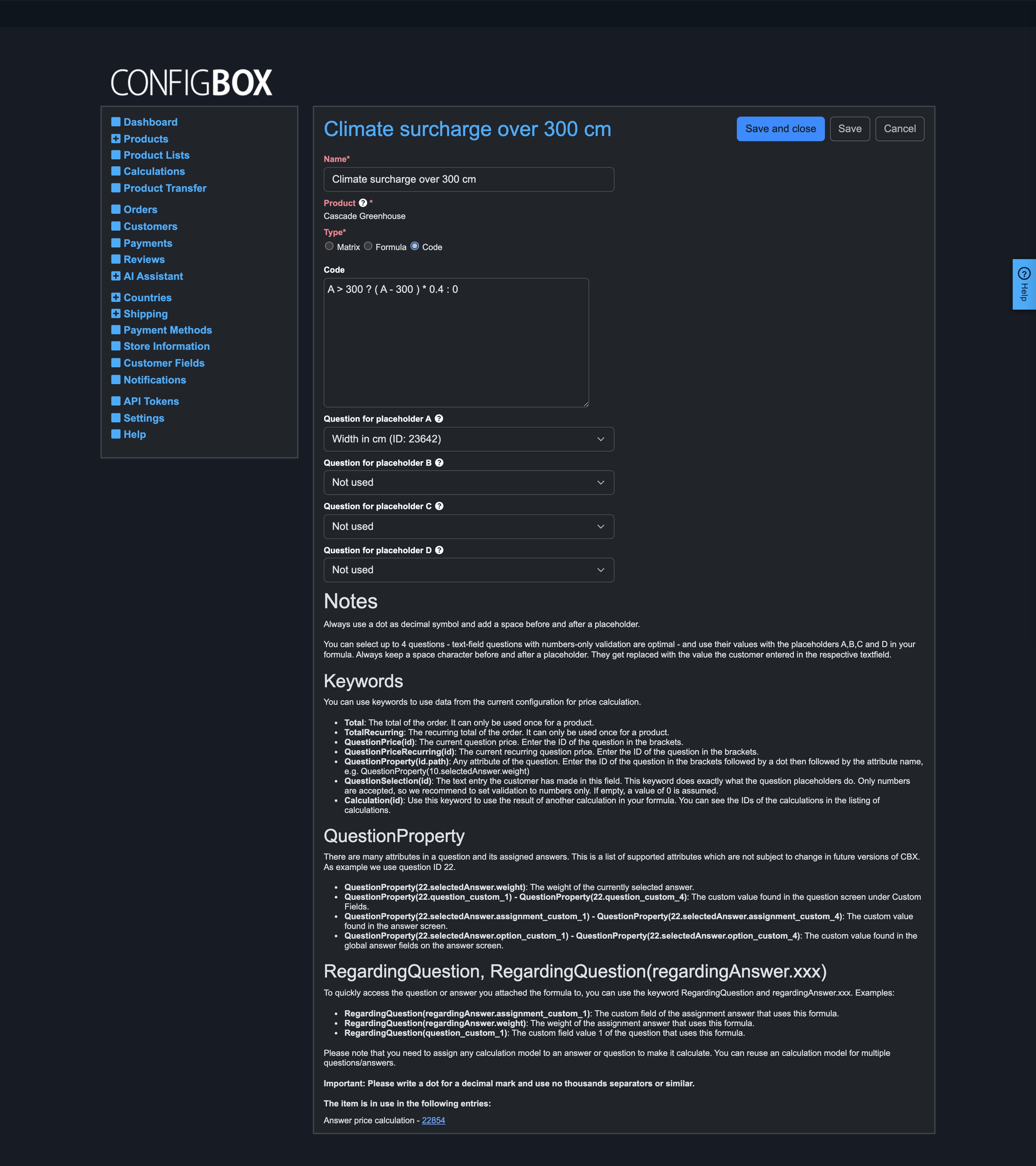Viewport: 1036px width, 1166px height.
Task: Click the Product Lists square icon
Action: (116, 155)
